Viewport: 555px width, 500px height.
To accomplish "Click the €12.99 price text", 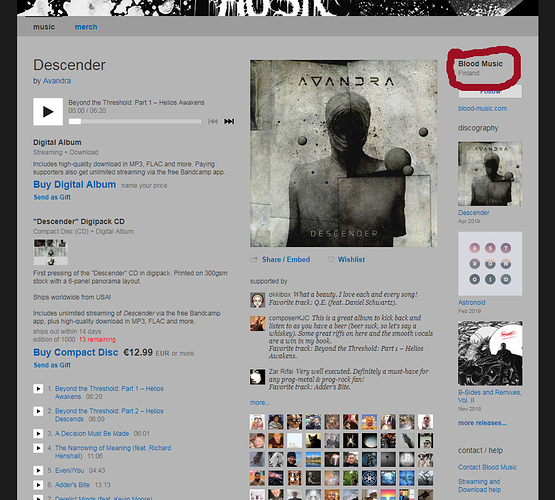I will click(x=138, y=352).
